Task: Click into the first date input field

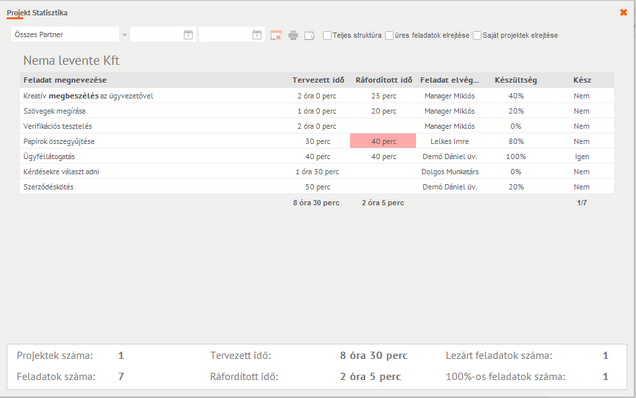Action: (x=157, y=34)
